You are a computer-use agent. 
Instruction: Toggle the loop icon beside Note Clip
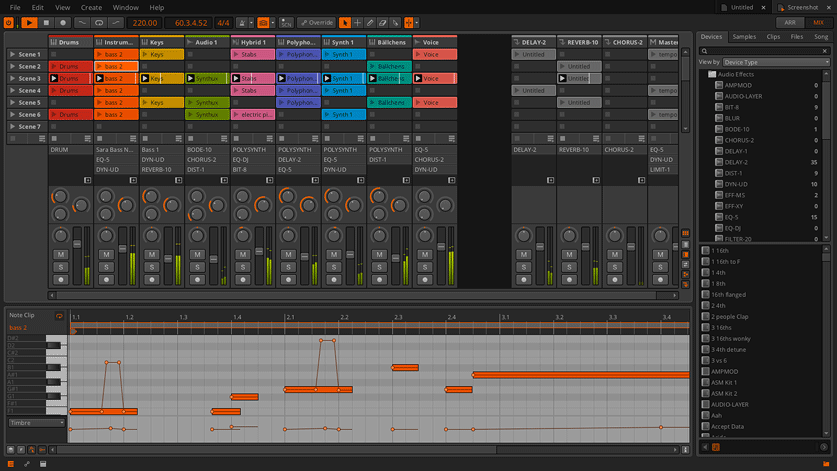(59, 316)
